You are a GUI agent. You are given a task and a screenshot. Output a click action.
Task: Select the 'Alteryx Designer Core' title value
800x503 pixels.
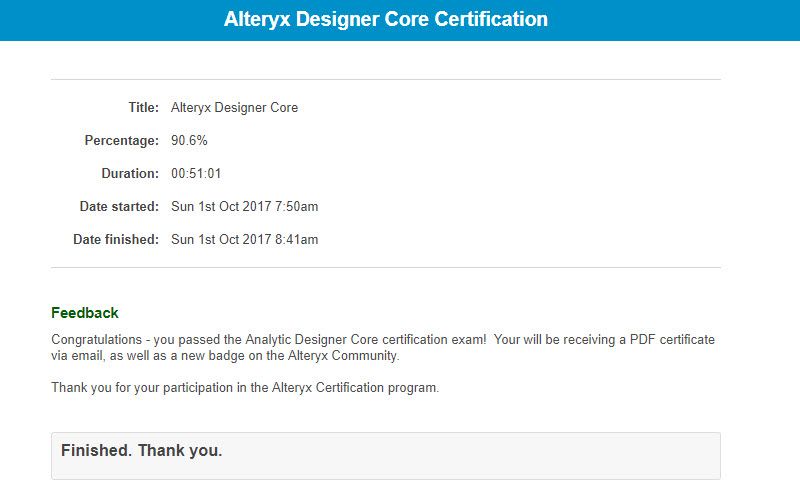click(x=234, y=108)
